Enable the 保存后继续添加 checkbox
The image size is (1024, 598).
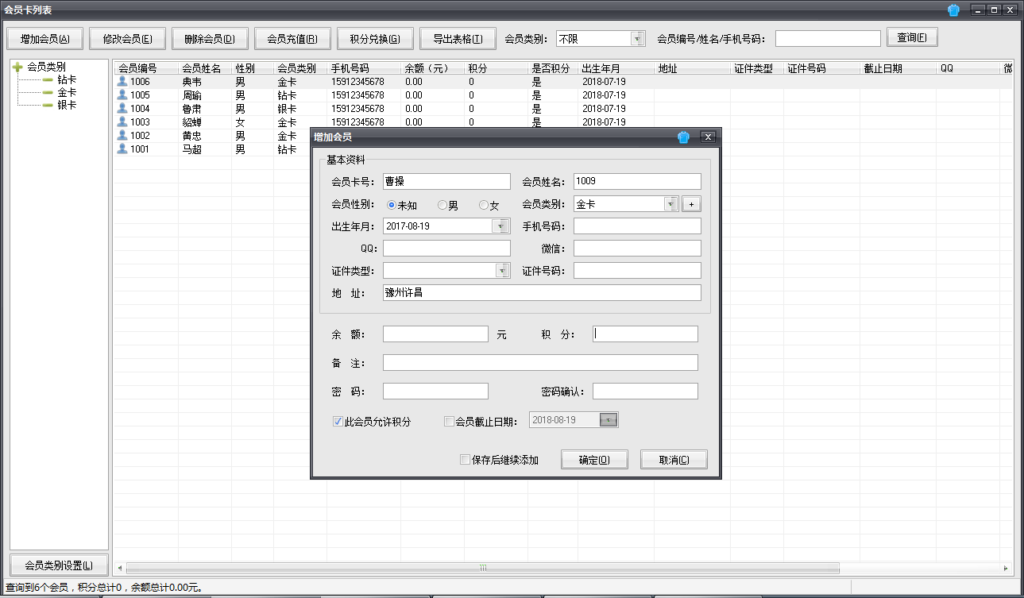coord(464,460)
